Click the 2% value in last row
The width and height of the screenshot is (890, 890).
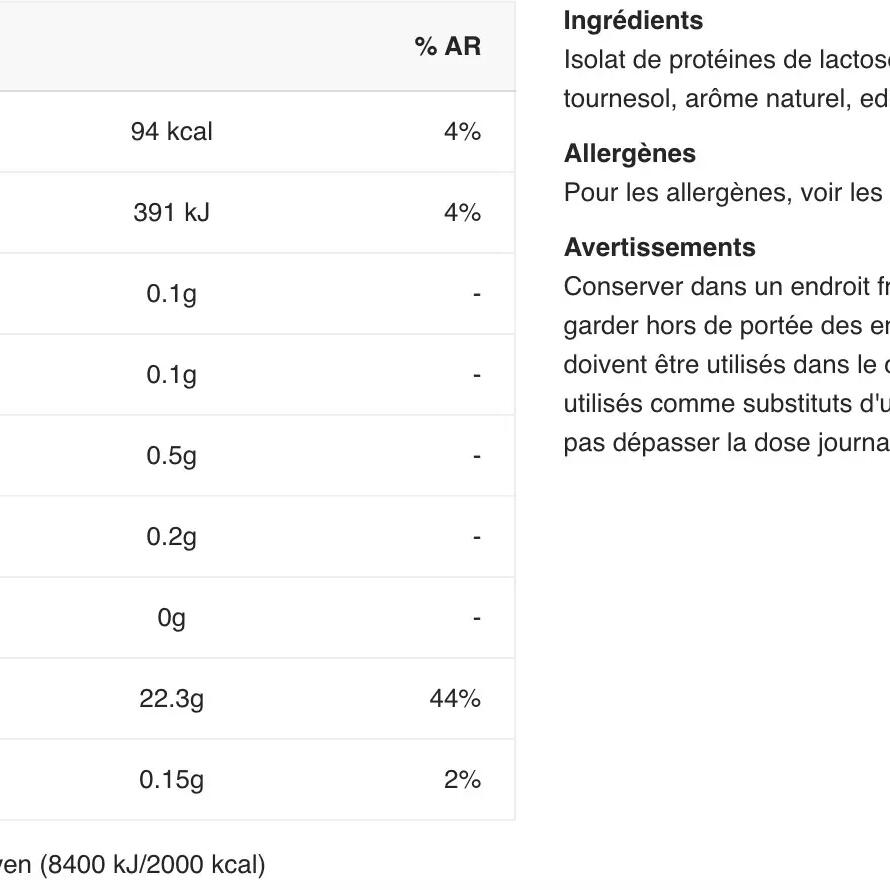(463, 779)
